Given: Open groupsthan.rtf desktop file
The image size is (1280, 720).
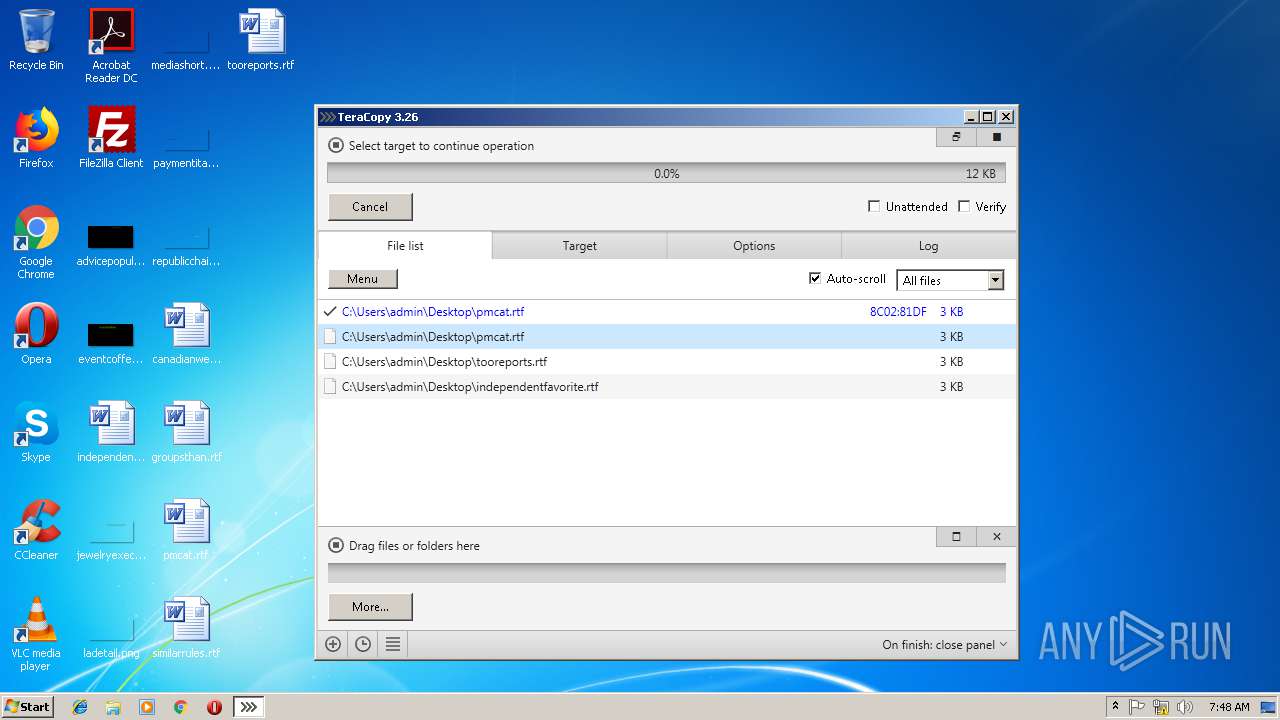Looking at the screenshot, I should pos(186,432).
